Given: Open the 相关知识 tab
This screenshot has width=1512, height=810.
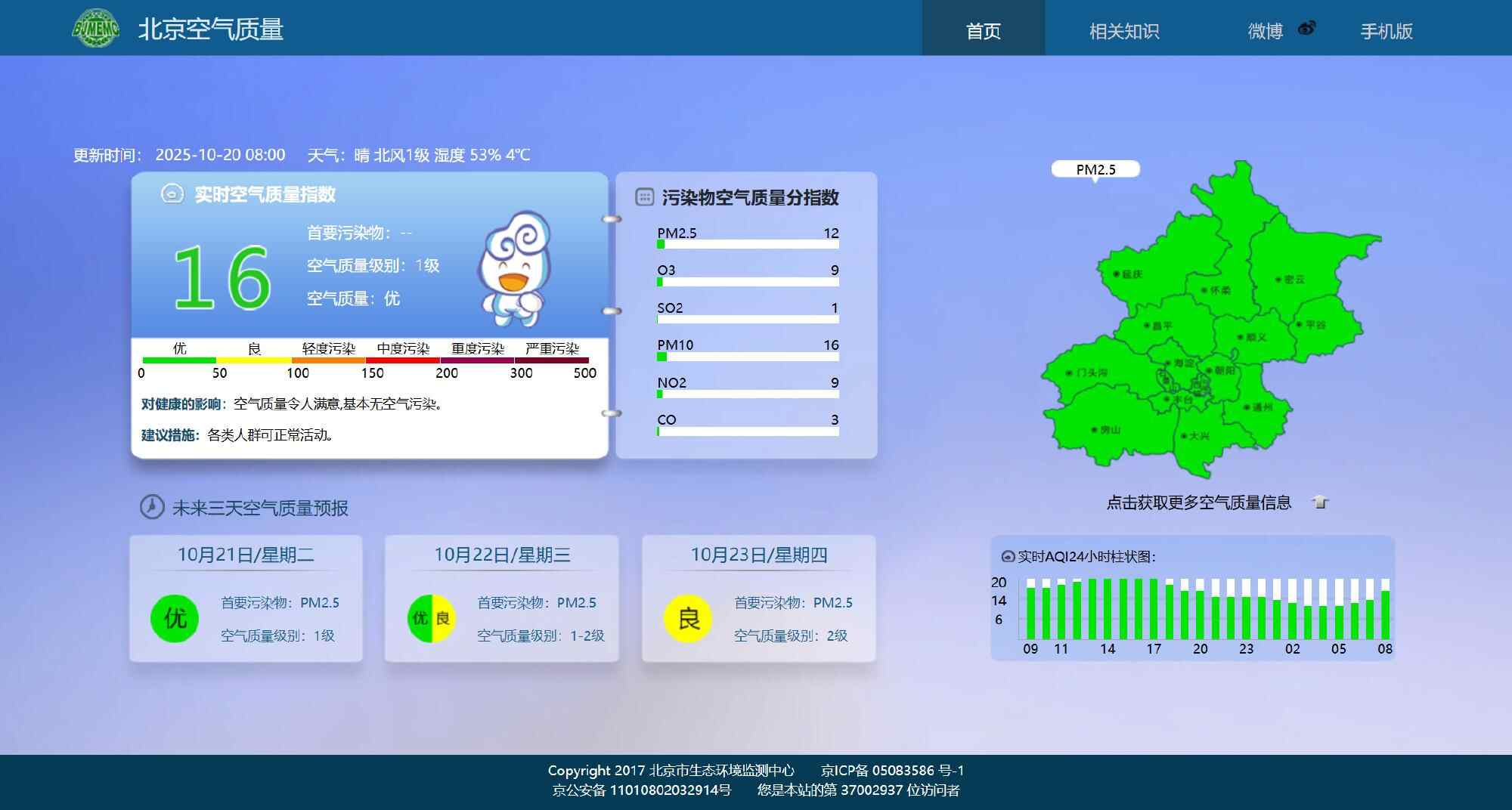Looking at the screenshot, I should pos(1123,31).
